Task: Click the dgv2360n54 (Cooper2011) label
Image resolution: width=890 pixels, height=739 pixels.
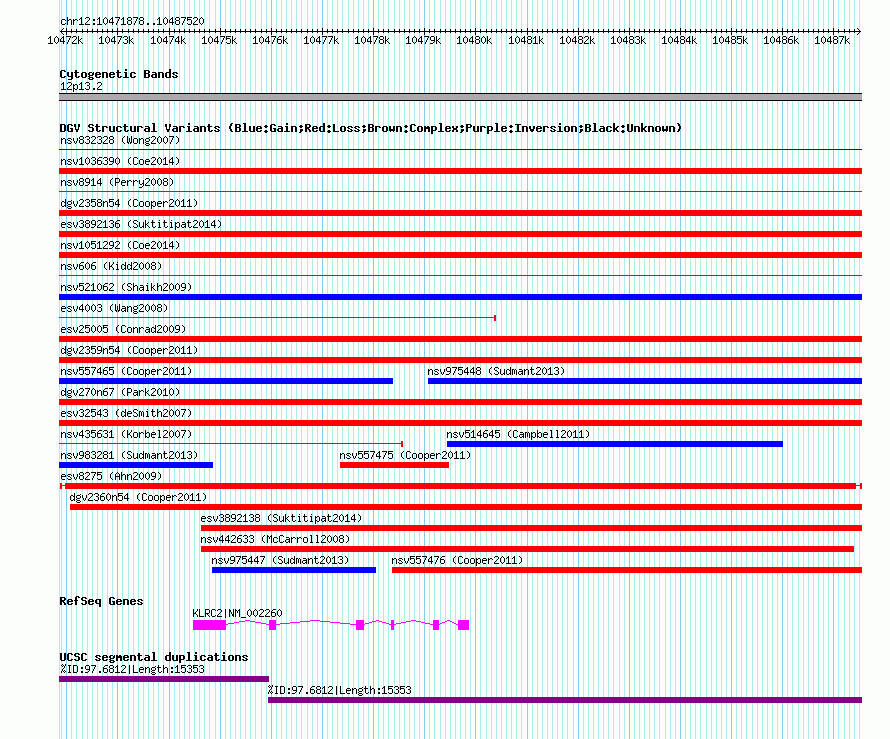Action: 138,497
